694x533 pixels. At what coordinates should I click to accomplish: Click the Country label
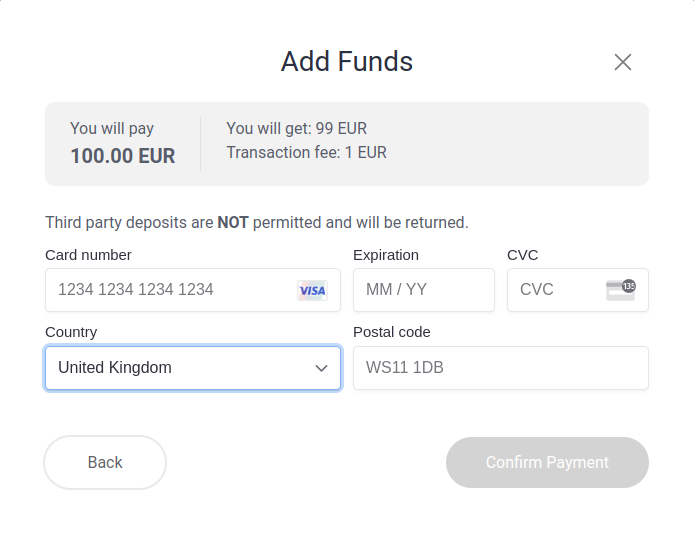71,332
